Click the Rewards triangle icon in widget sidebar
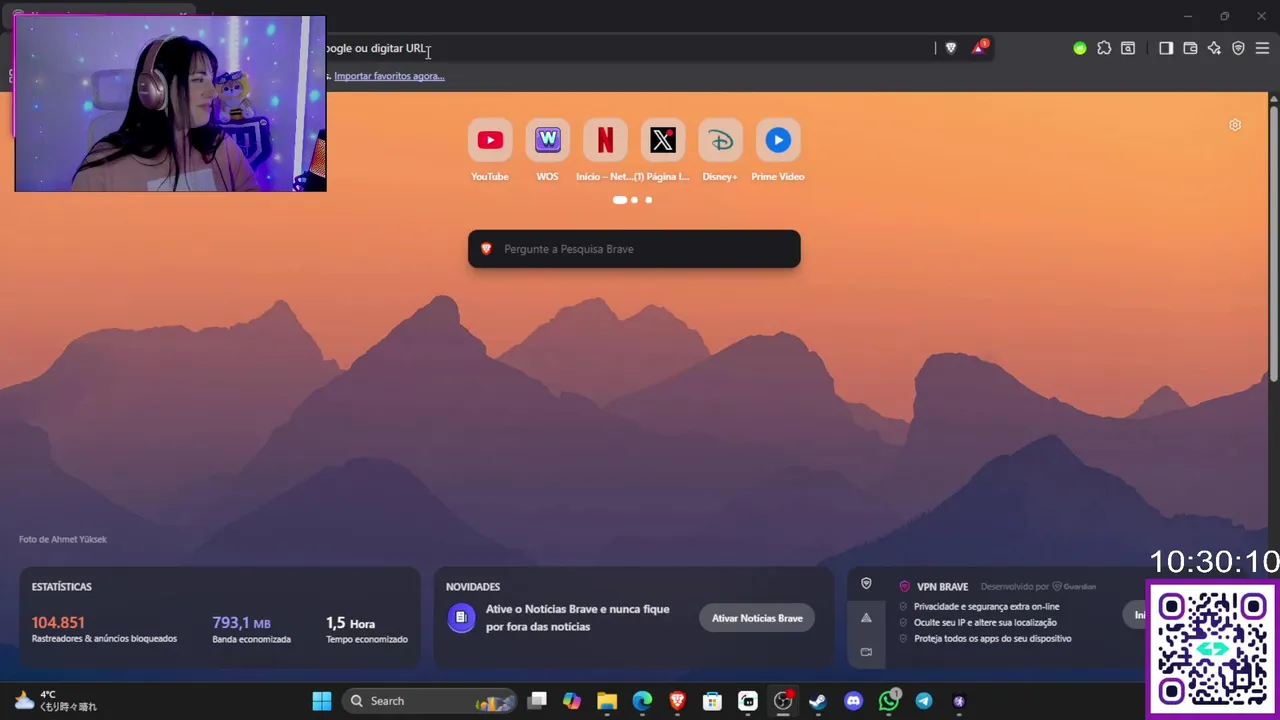The height and width of the screenshot is (720, 1280). pos(866,618)
